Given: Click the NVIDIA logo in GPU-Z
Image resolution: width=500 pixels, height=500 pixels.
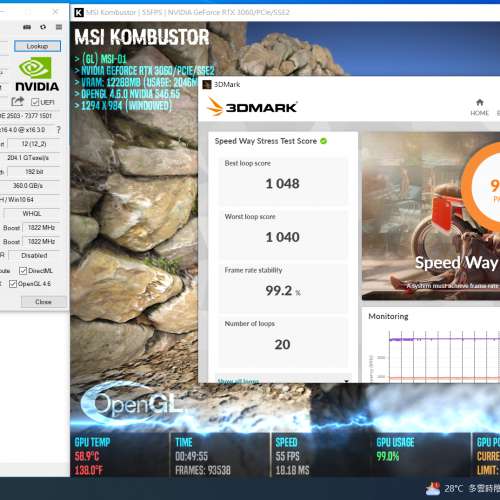Looking at the screenshot, I should [x=37, y=74].
